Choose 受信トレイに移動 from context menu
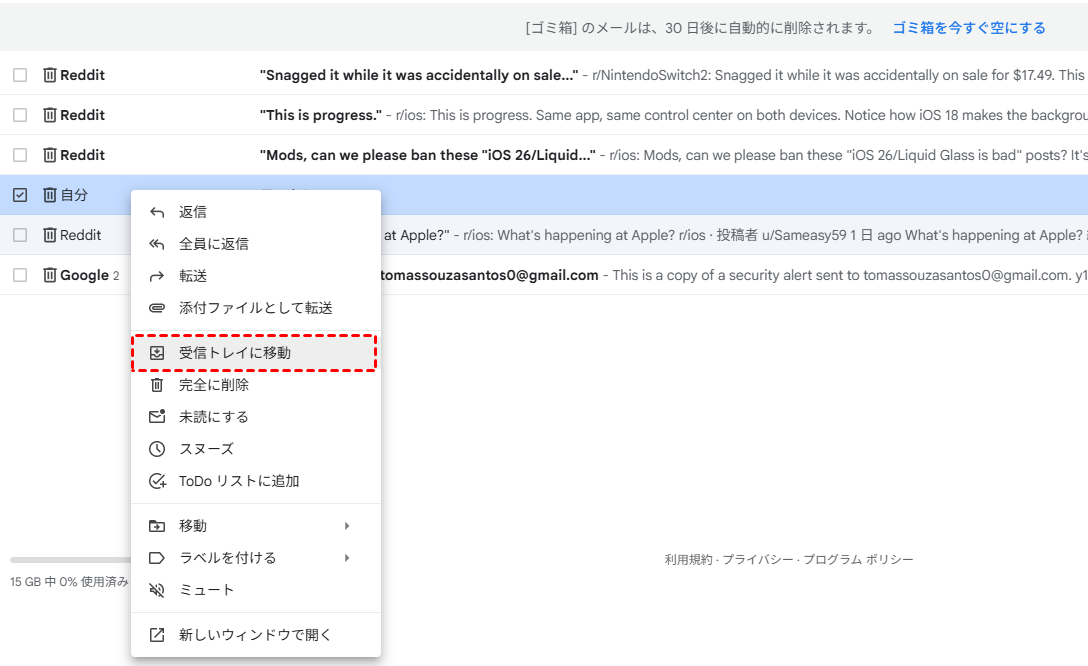Image resolution: width=1088 pixels, height=666 pixels. [x=235, y=353]
